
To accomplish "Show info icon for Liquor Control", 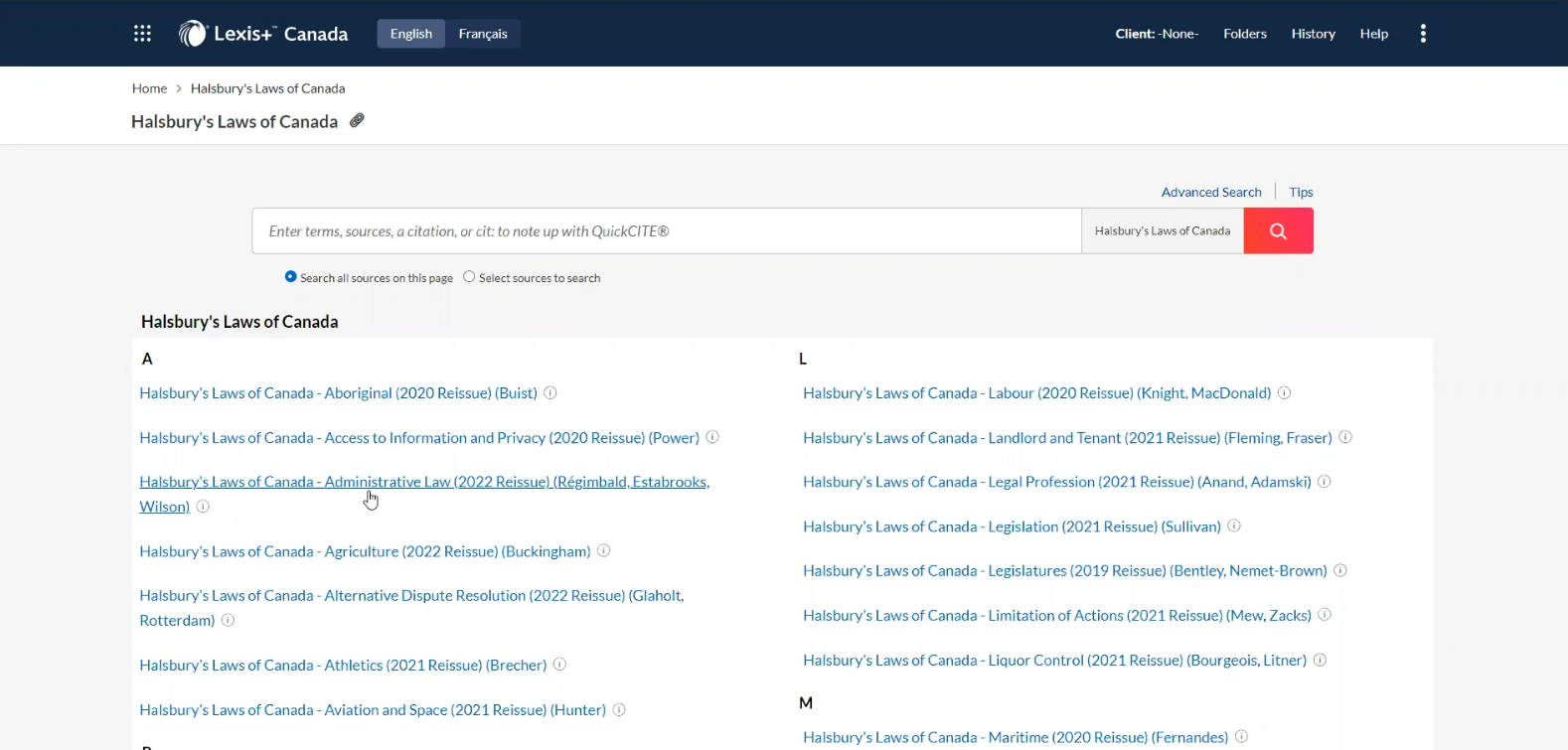I will coord(1320,660).
